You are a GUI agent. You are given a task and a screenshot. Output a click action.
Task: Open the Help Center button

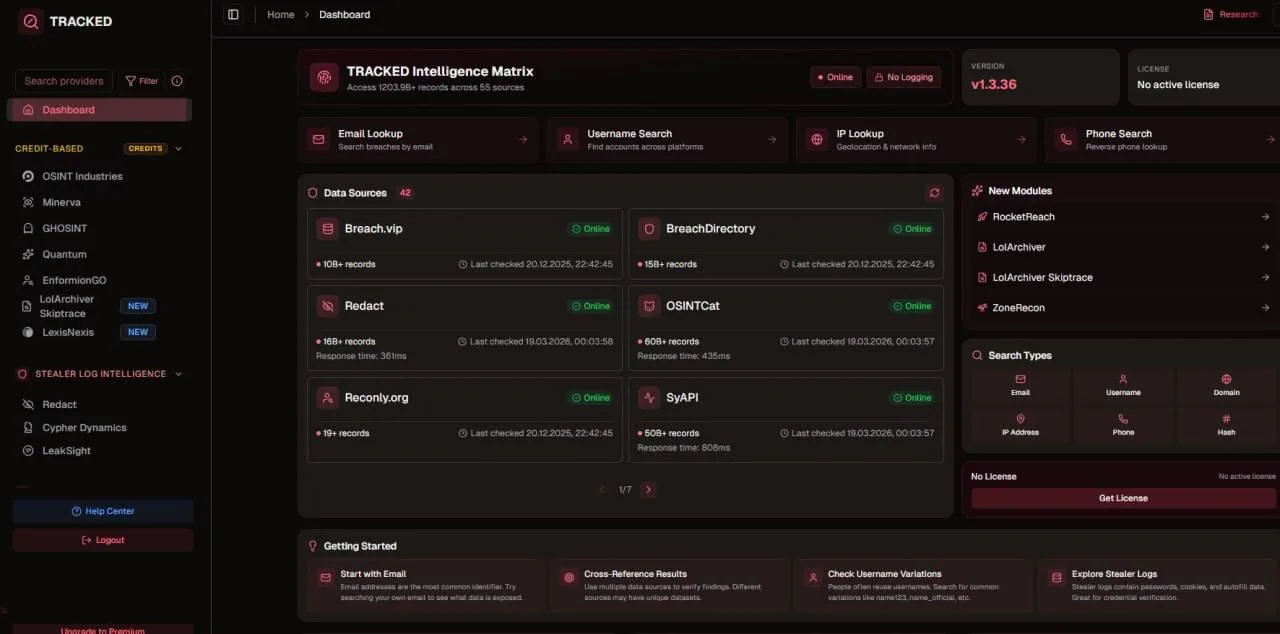(x=103, y=511)
